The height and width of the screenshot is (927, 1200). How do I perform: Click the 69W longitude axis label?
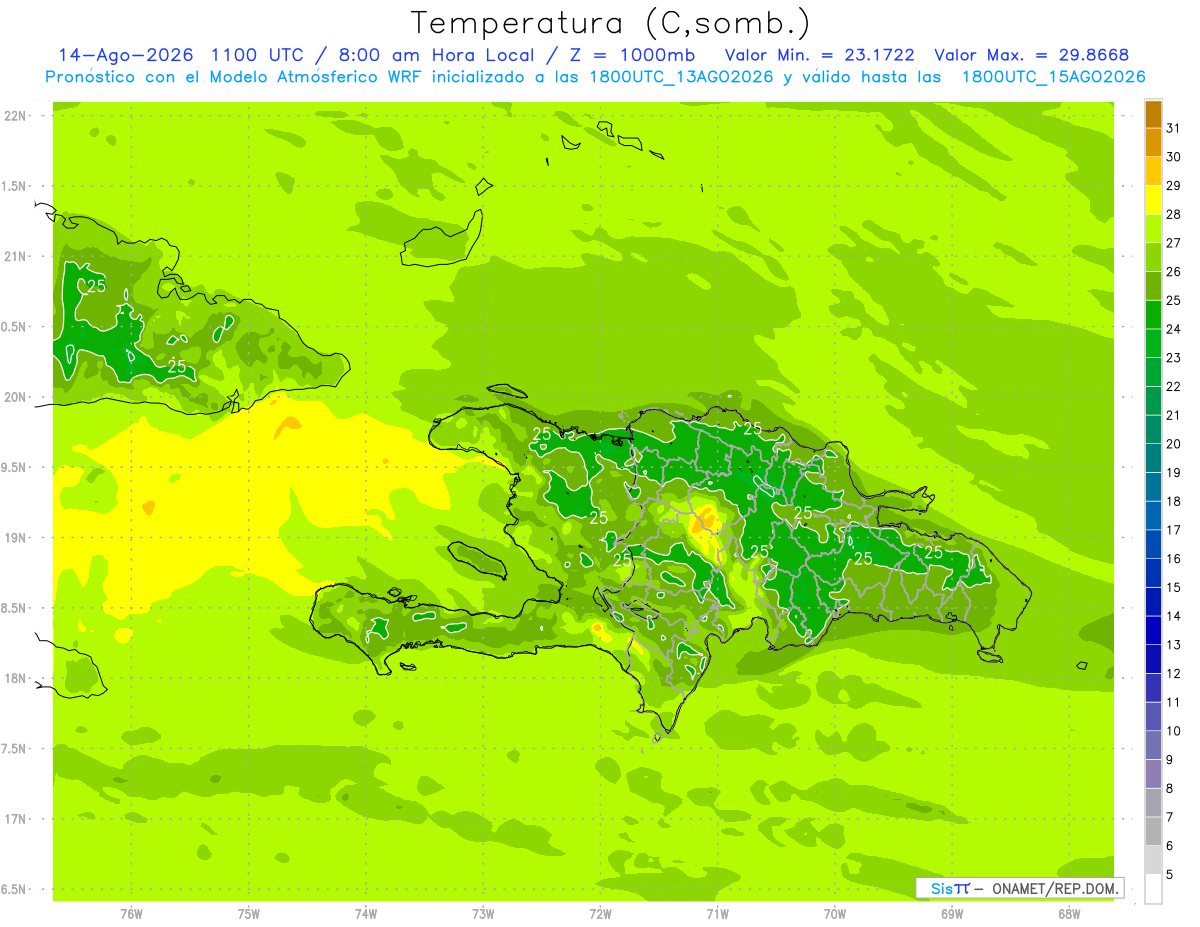952,914
